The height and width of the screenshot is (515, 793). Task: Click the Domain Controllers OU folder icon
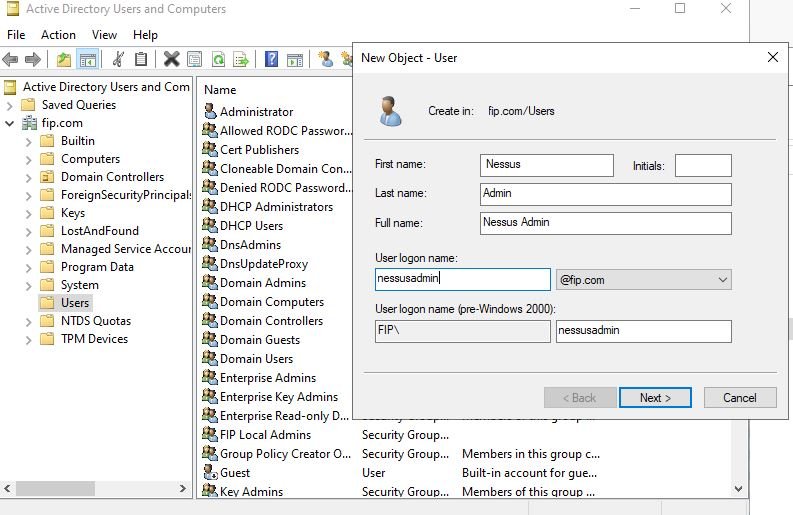(x=47, y=177)
